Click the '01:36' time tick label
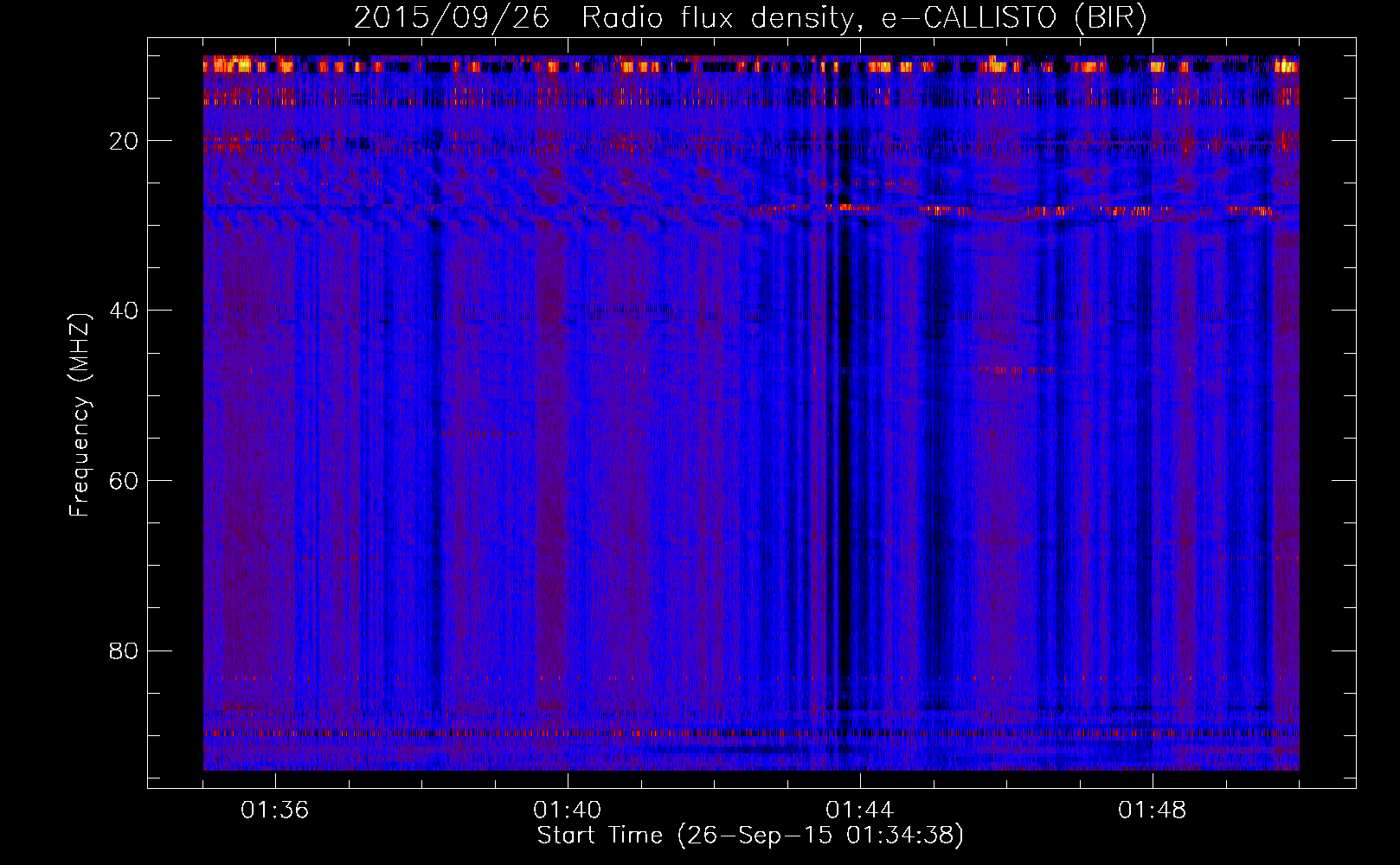The height and width of the screenshot is (865, 1400). [x=274, y=811]
